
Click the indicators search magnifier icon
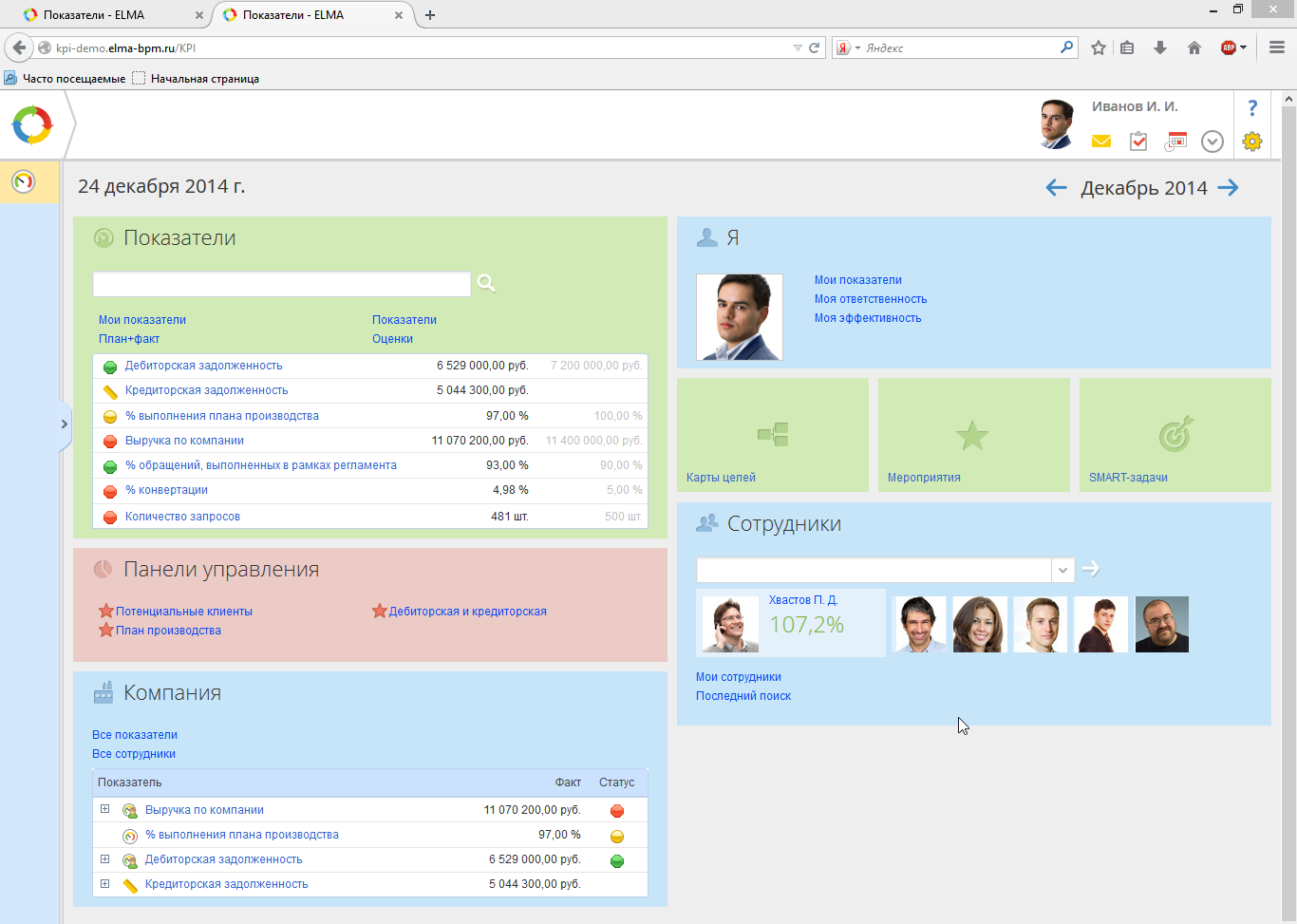point(486,283)
